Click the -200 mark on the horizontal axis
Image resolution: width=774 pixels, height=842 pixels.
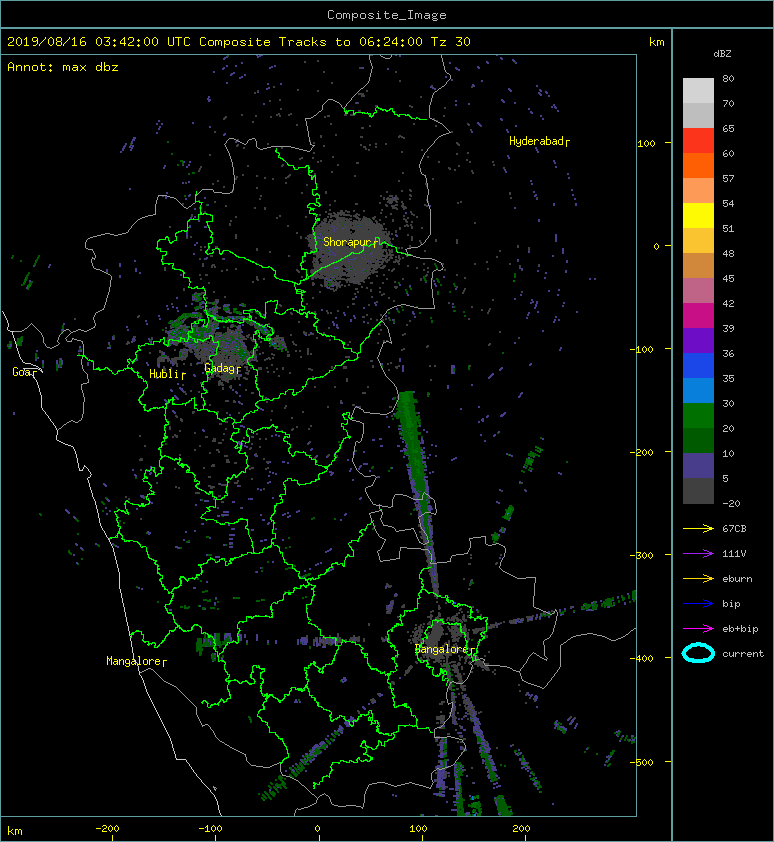(x=107, y=829)
